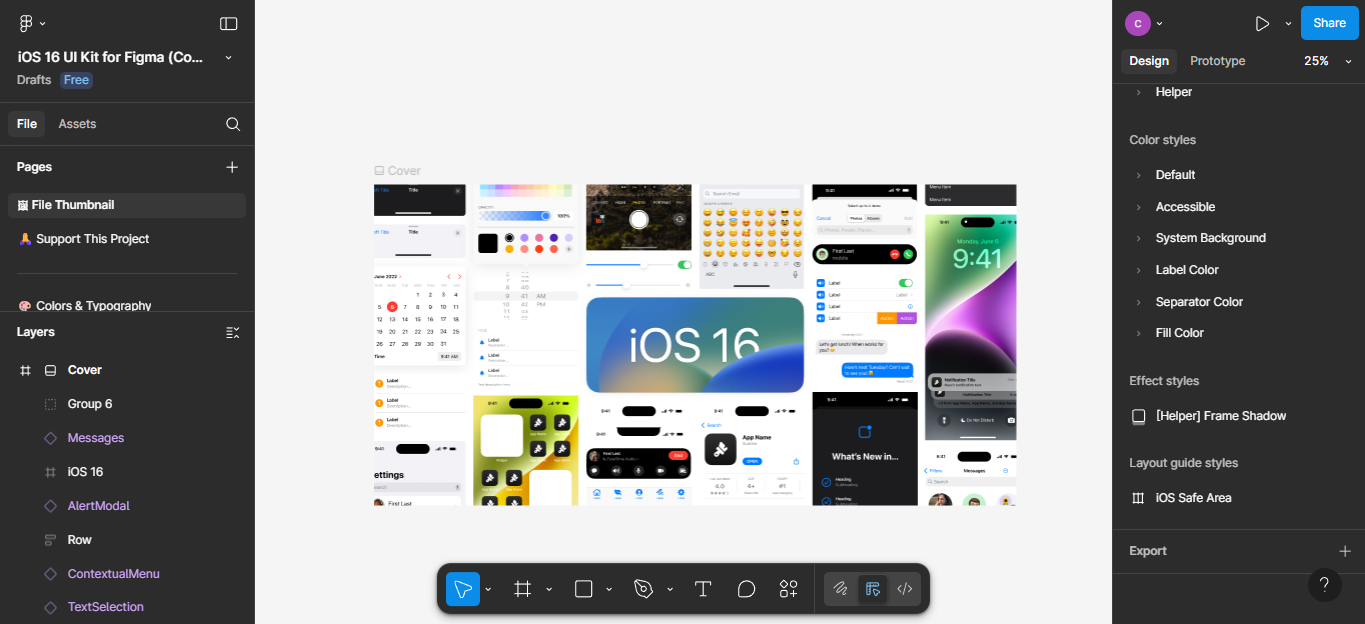Image resolution: width=1365 pixels, height=624 pixels.
Task: Select the Move tool arrow
Action: (x=463, y=589)
